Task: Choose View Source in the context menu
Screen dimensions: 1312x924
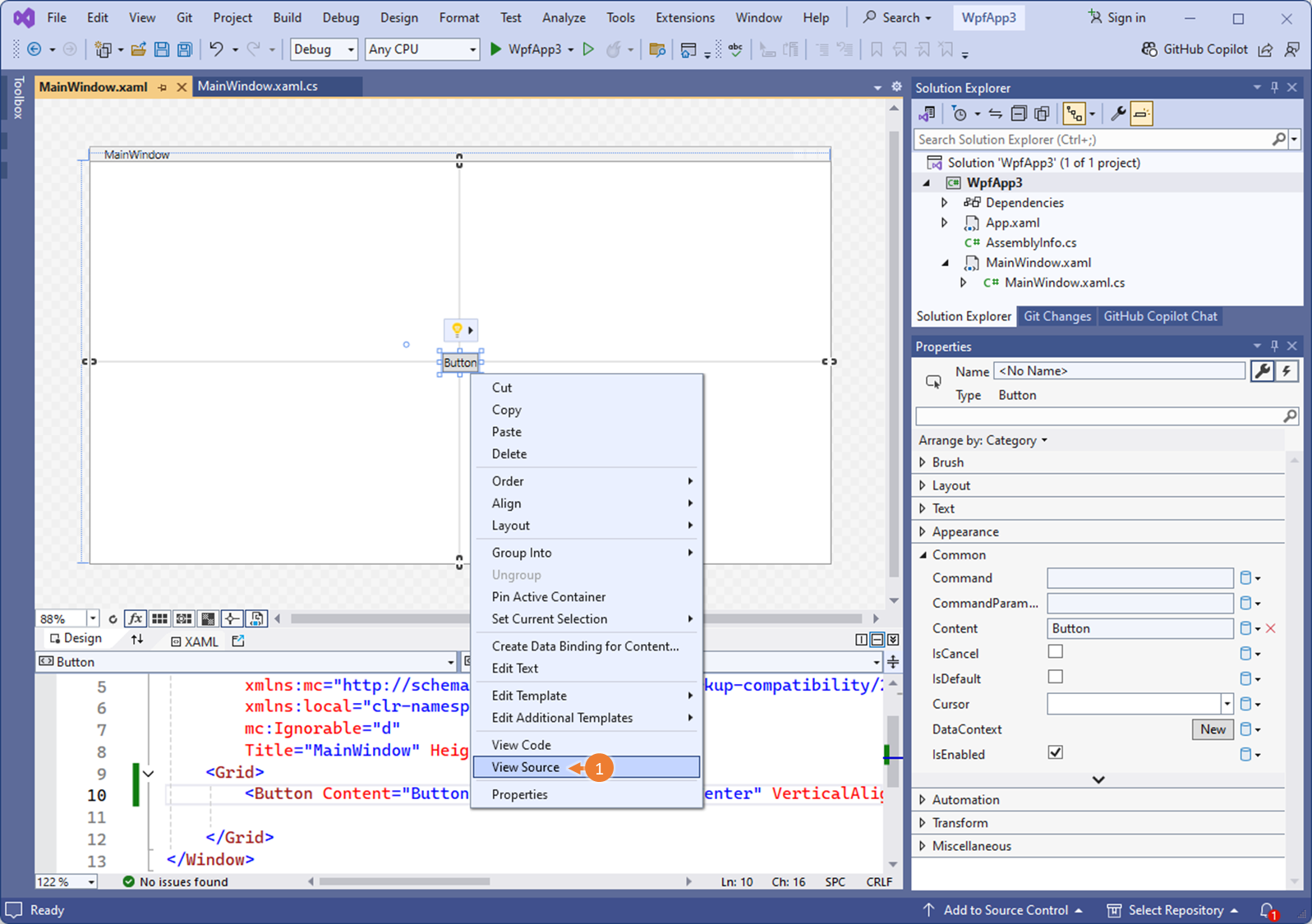Action: coord(586,767)
